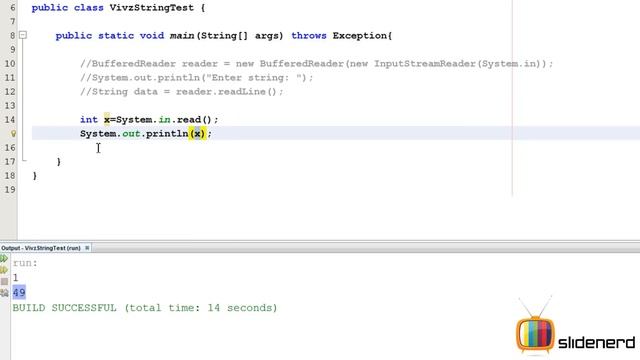Image resolution: width=640 pixels, height=360 pixels.
Task: Collapse the main method fold marker
Action: coord(23,35)
